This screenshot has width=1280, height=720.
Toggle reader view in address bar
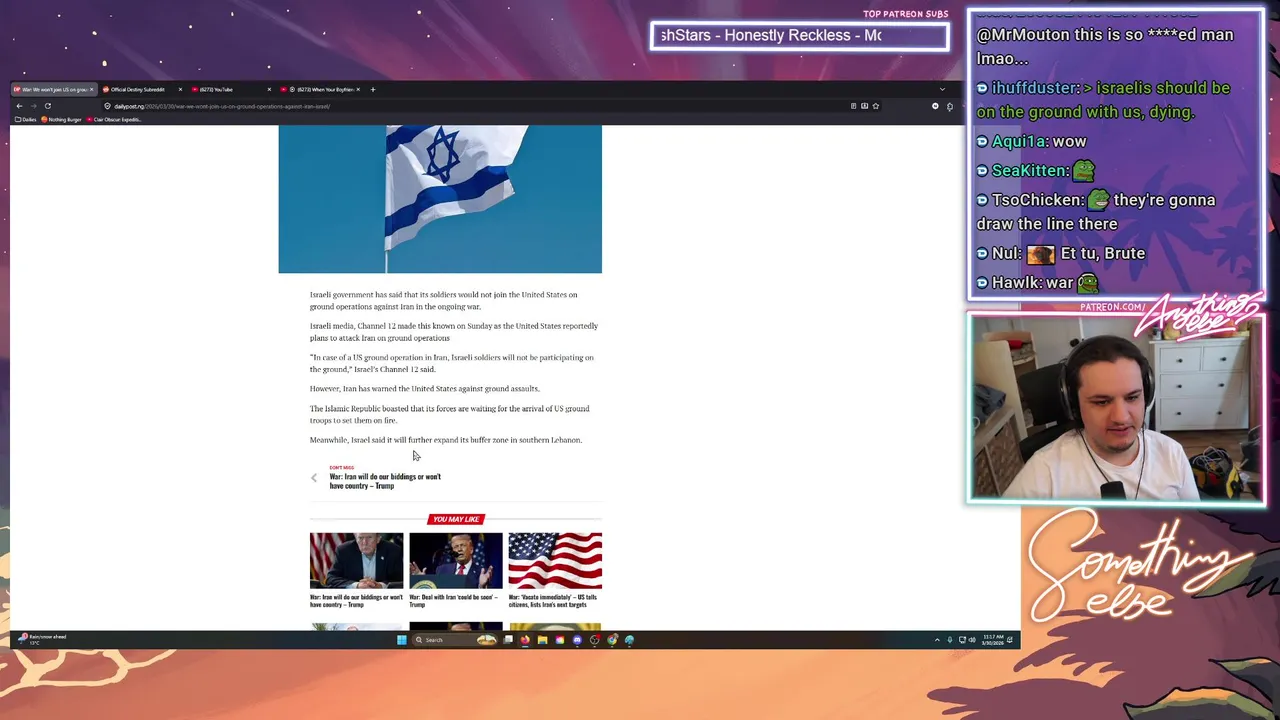click(x=853, y=106)
